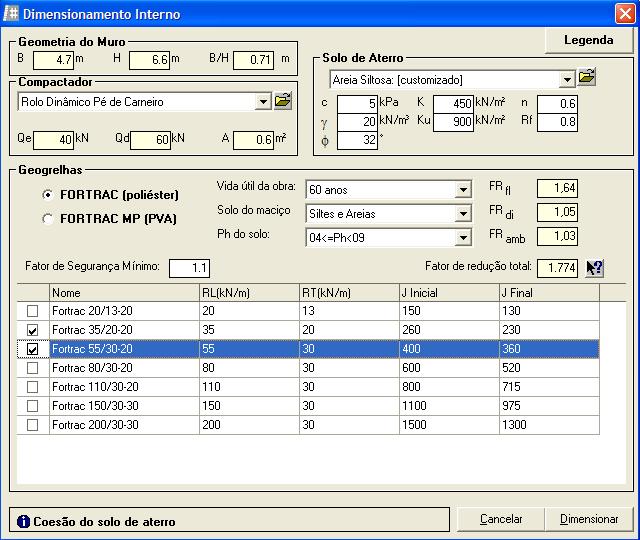Expand the Compactador dropdown arrow
Screen dimensions: 640x540
point(263,102)
